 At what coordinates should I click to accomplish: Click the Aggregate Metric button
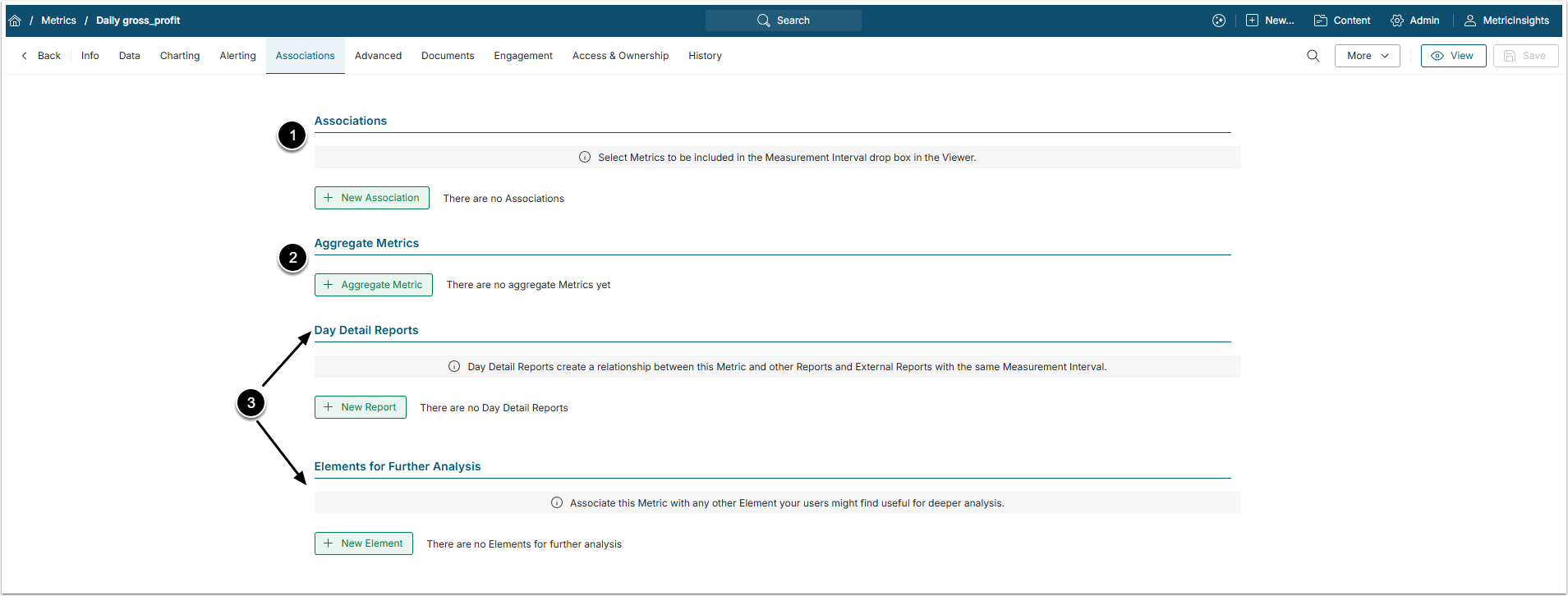374,285
